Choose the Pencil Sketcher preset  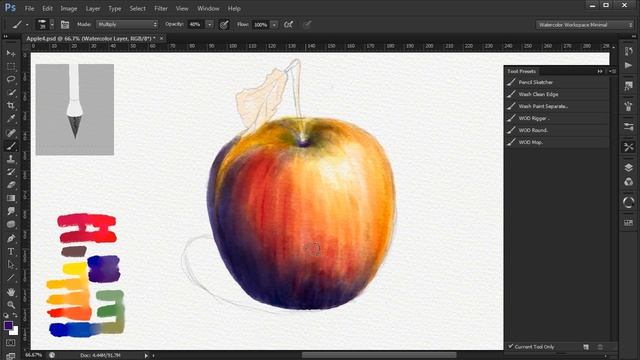[x=557, y=82]
